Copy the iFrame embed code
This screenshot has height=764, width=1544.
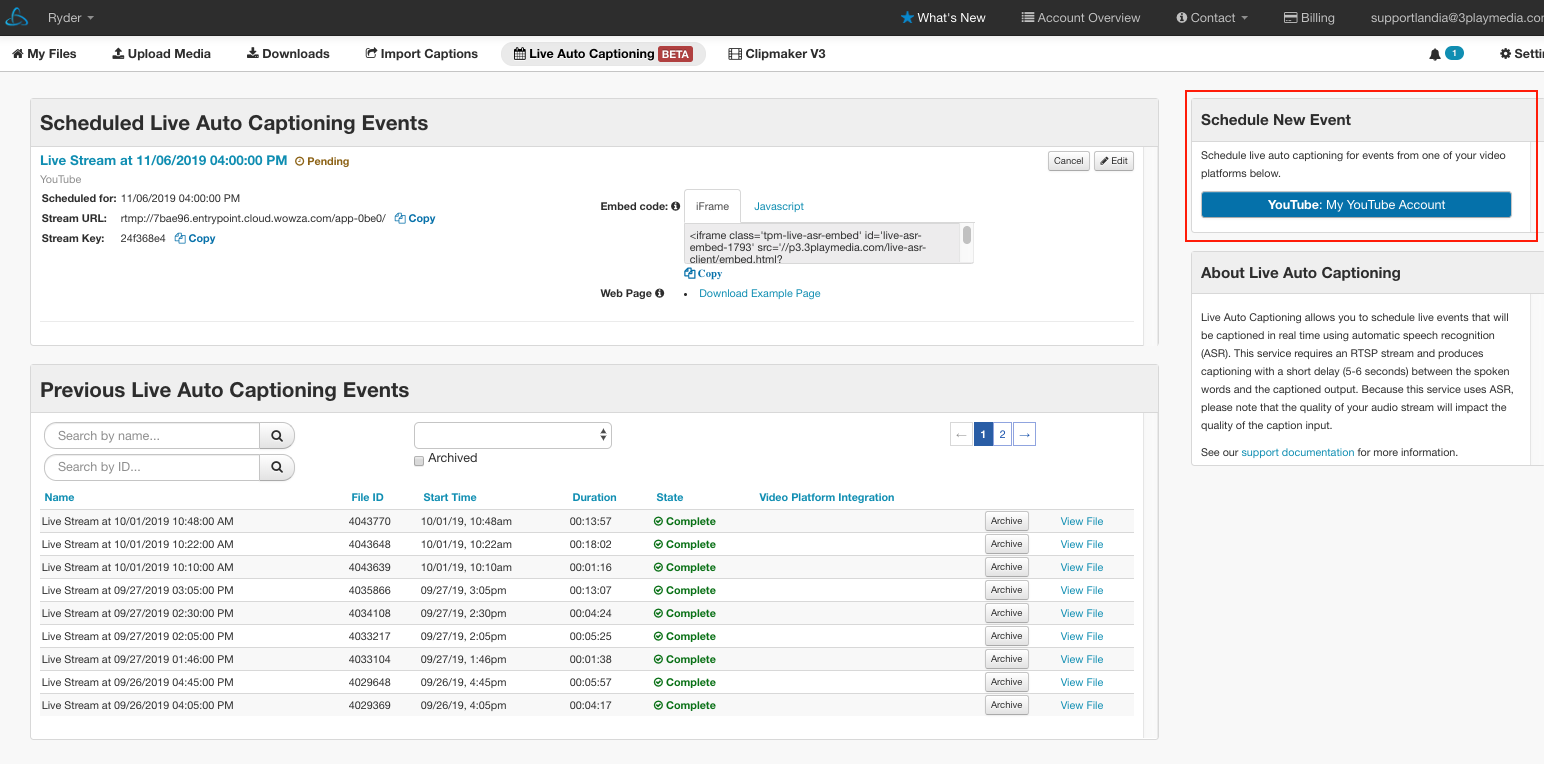703,274
